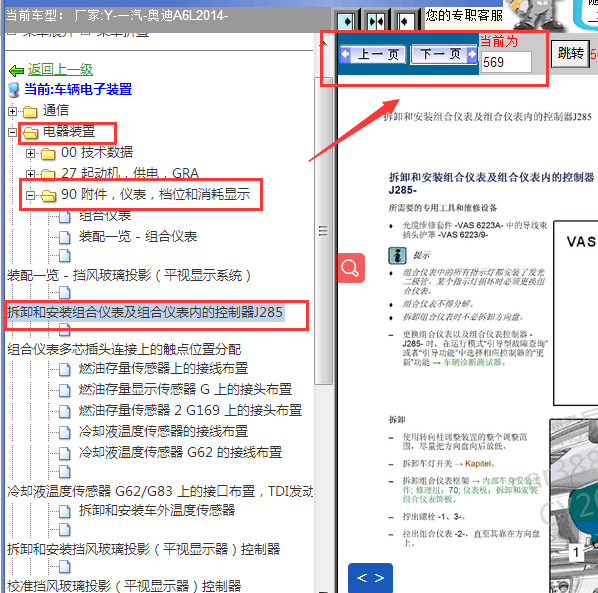Click the folder icon for 27 起动机
Screen dimensions: 598x593
point(48,174)
